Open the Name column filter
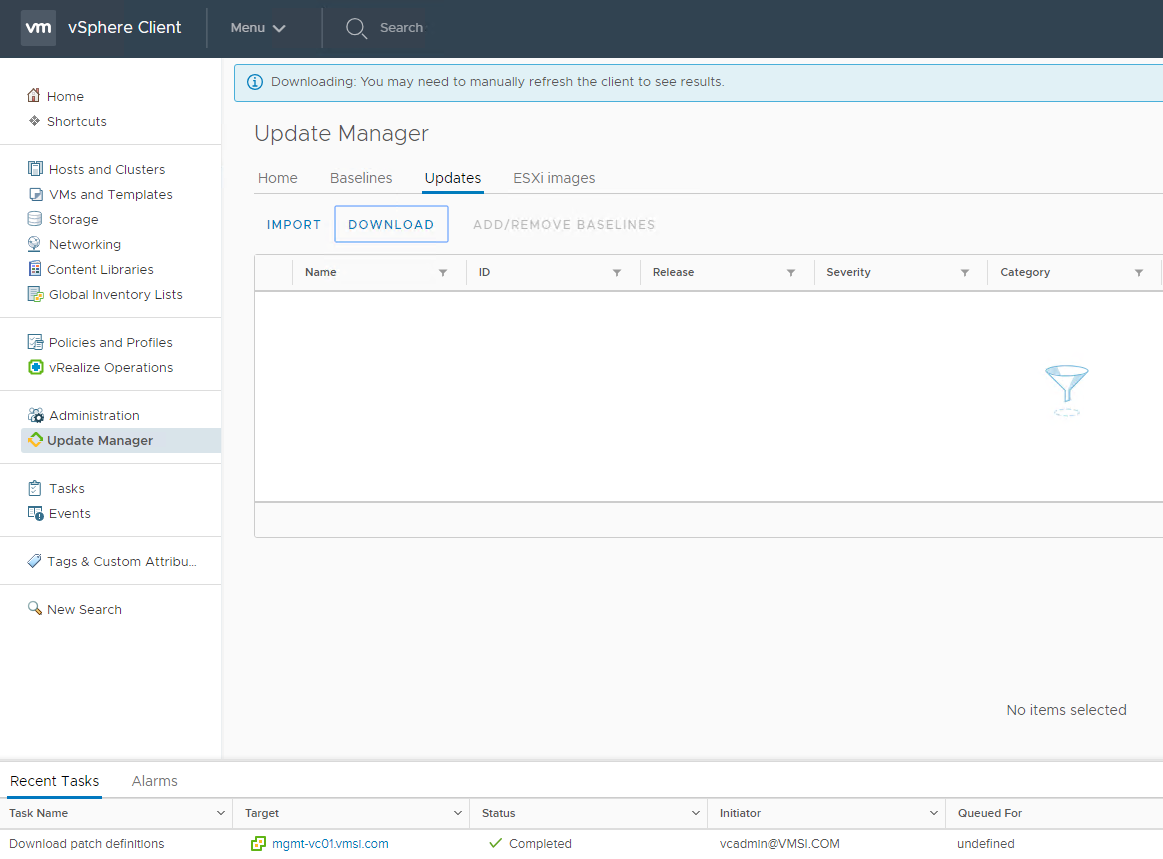1163x859 pixels. point(443,272)
